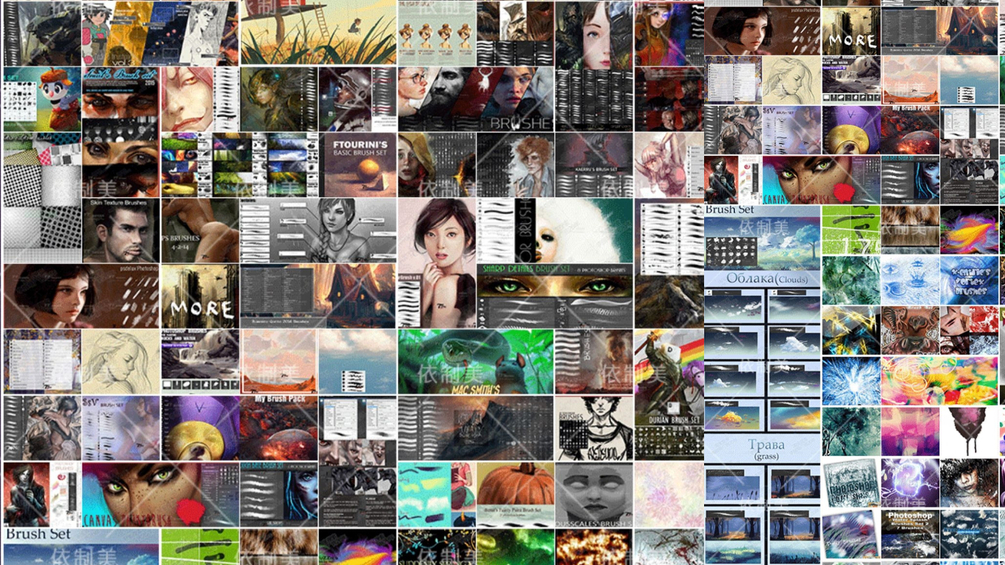Select the braided-hair woman sketch thumbnail
1005x565 pixels.
(x=319, y=231)
